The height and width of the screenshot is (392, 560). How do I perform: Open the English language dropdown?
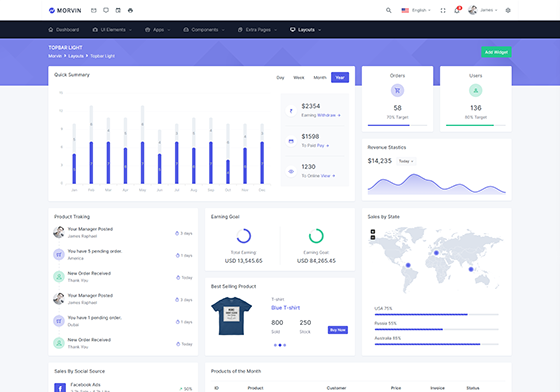416,10
